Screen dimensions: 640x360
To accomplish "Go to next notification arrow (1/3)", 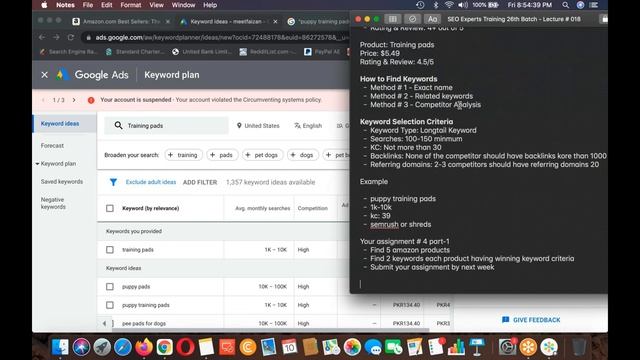I will tap(74, 100).
